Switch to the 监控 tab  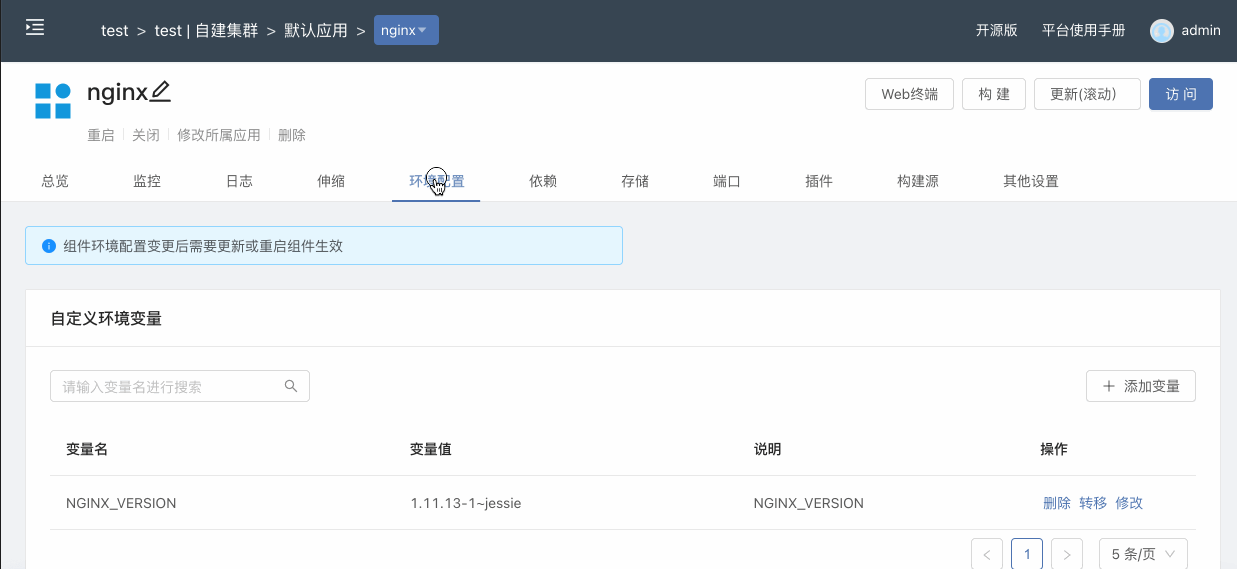(x=147, y=181)
